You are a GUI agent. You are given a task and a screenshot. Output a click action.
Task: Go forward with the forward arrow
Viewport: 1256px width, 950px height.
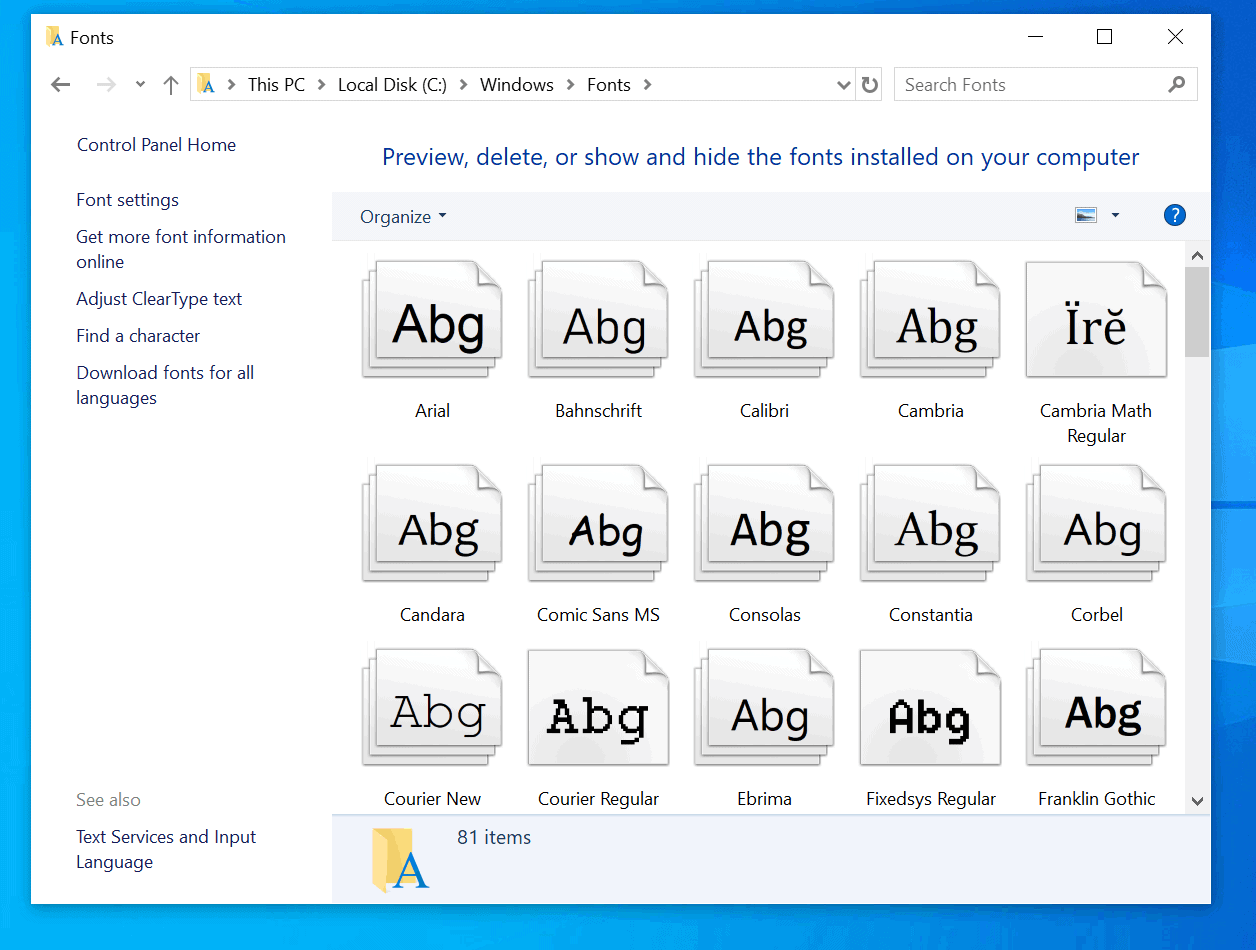pyautogui.click(x=106, y=85)
